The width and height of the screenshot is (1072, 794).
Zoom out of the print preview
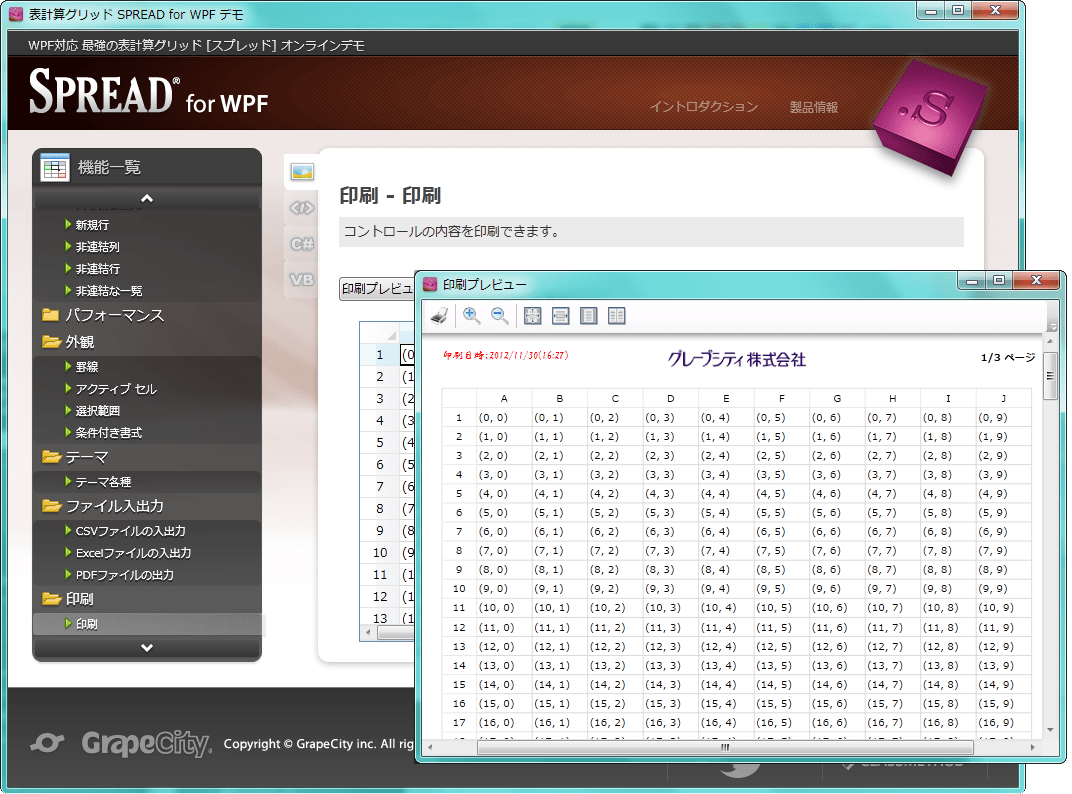pos(500,316)
